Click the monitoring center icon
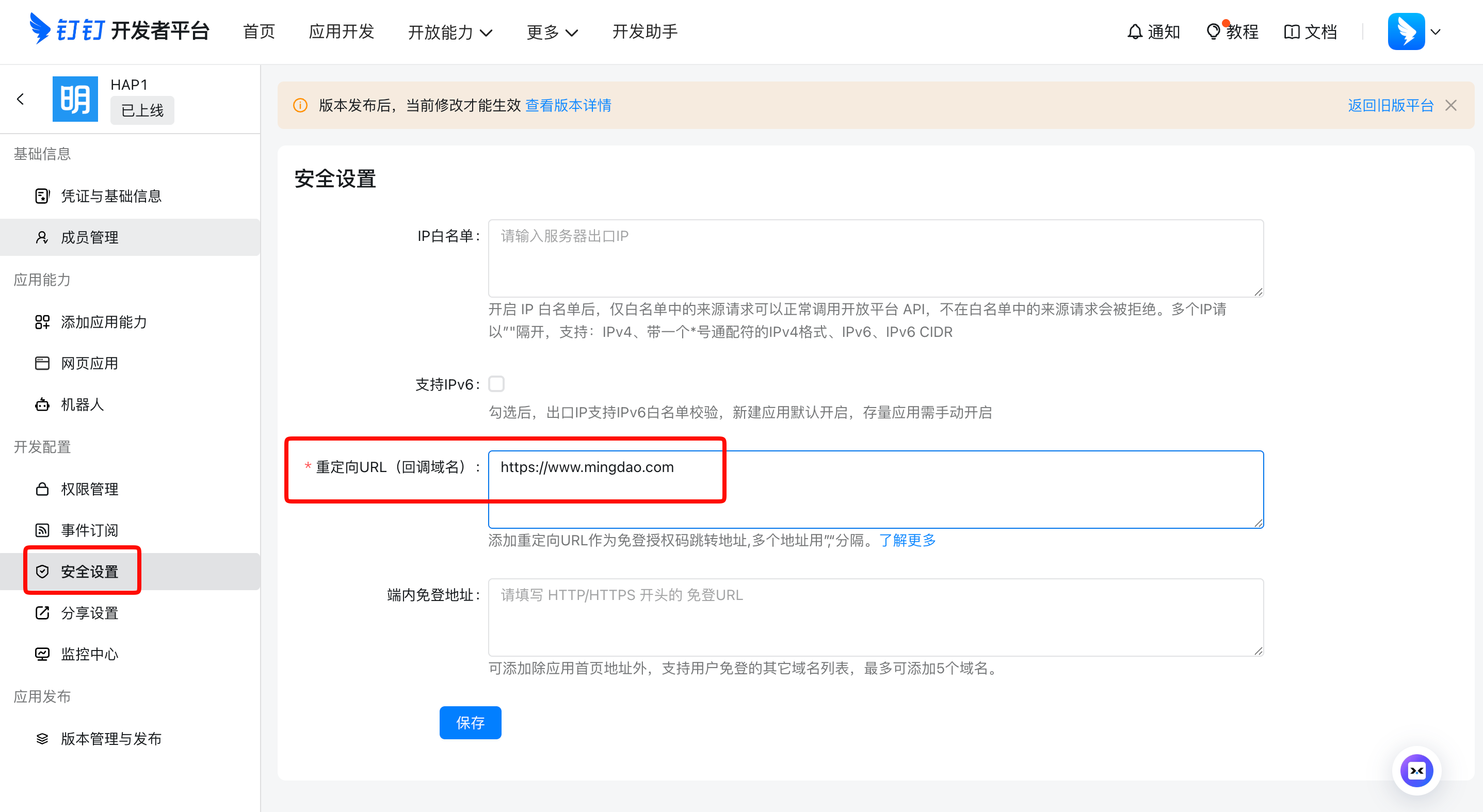 click(x=42, y=654)
